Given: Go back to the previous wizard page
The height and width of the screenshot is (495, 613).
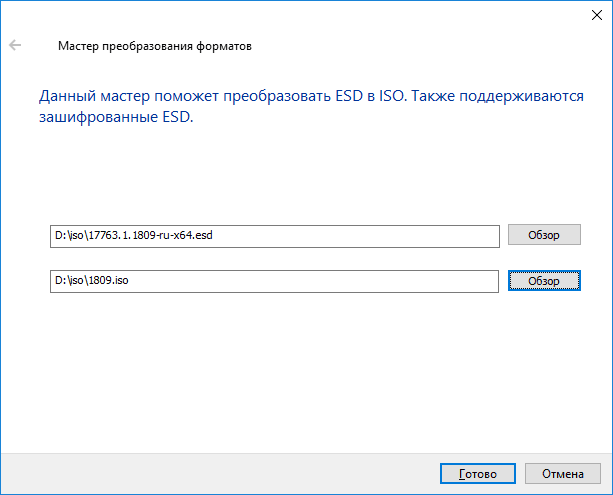Looking at the screenshot, I should [15, 46].
